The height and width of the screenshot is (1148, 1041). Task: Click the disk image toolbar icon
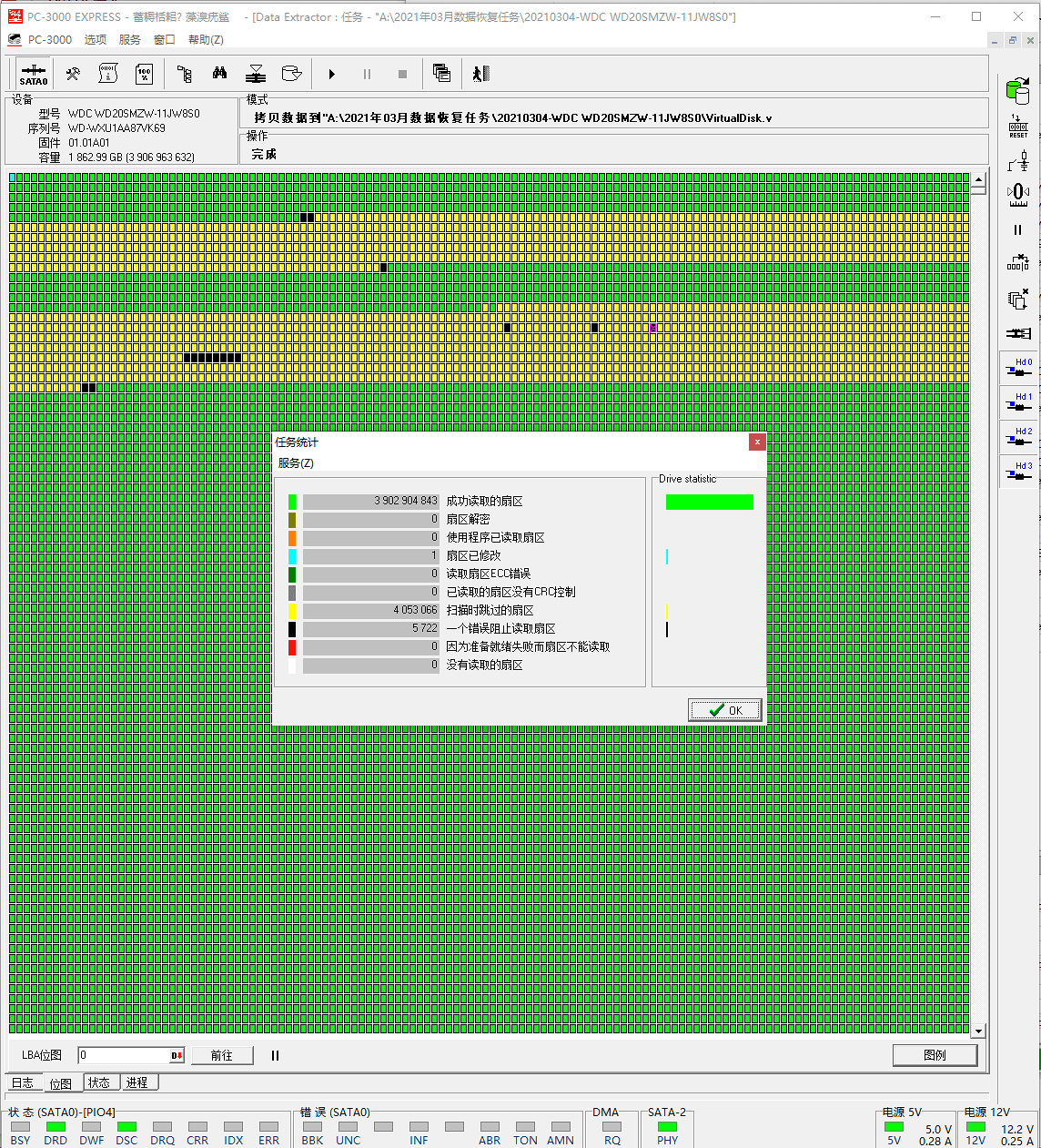coord(291,74)
